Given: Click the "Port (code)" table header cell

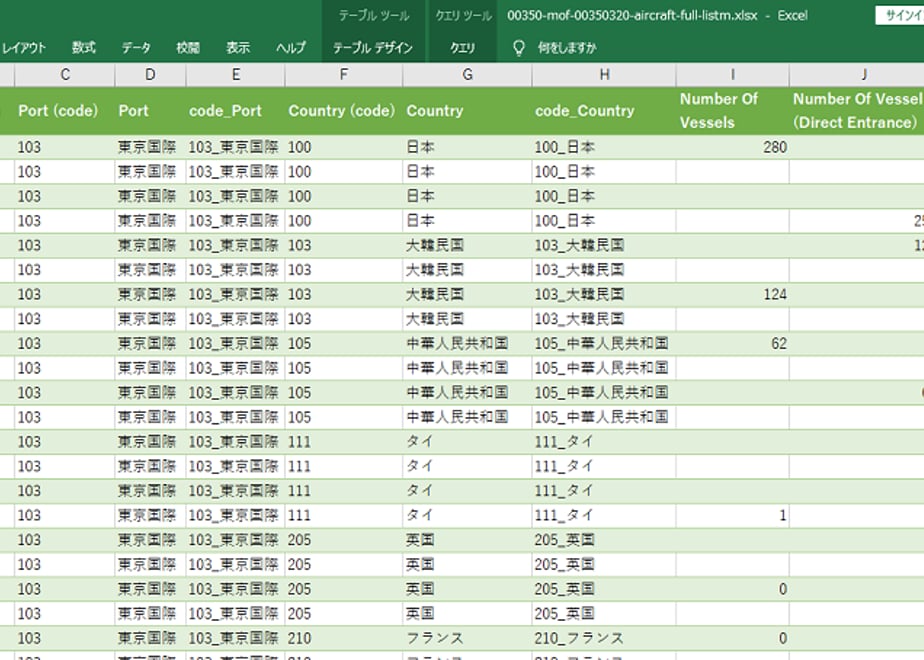Looking at the screenshot, I should click(65, 111).
